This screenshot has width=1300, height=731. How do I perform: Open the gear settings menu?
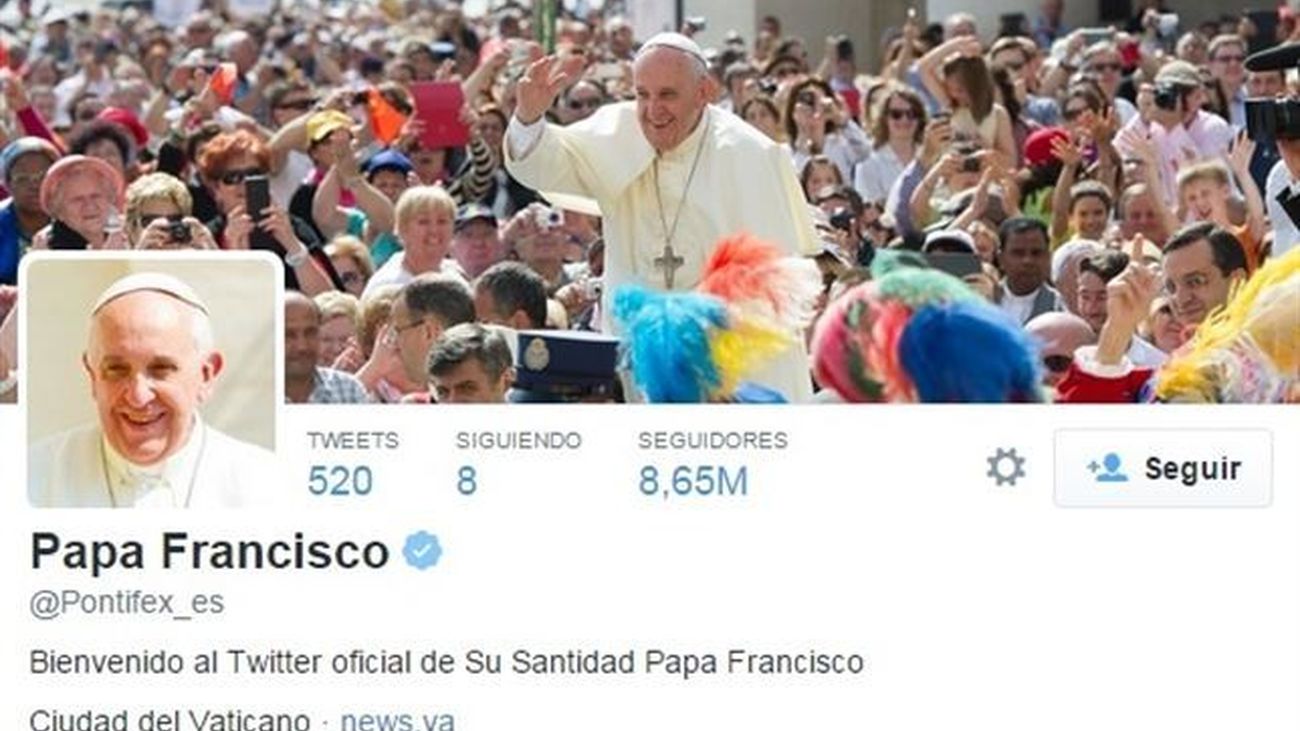click(x=1005, y=467)
